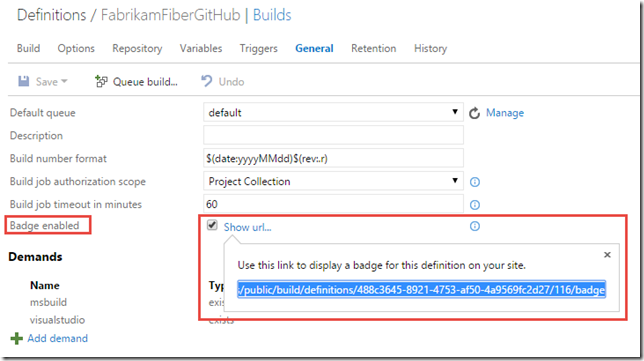The width and height of the screenshot is (644, 361).
Task: Click the msbuild demand name
Action: (x=48, y=302)
